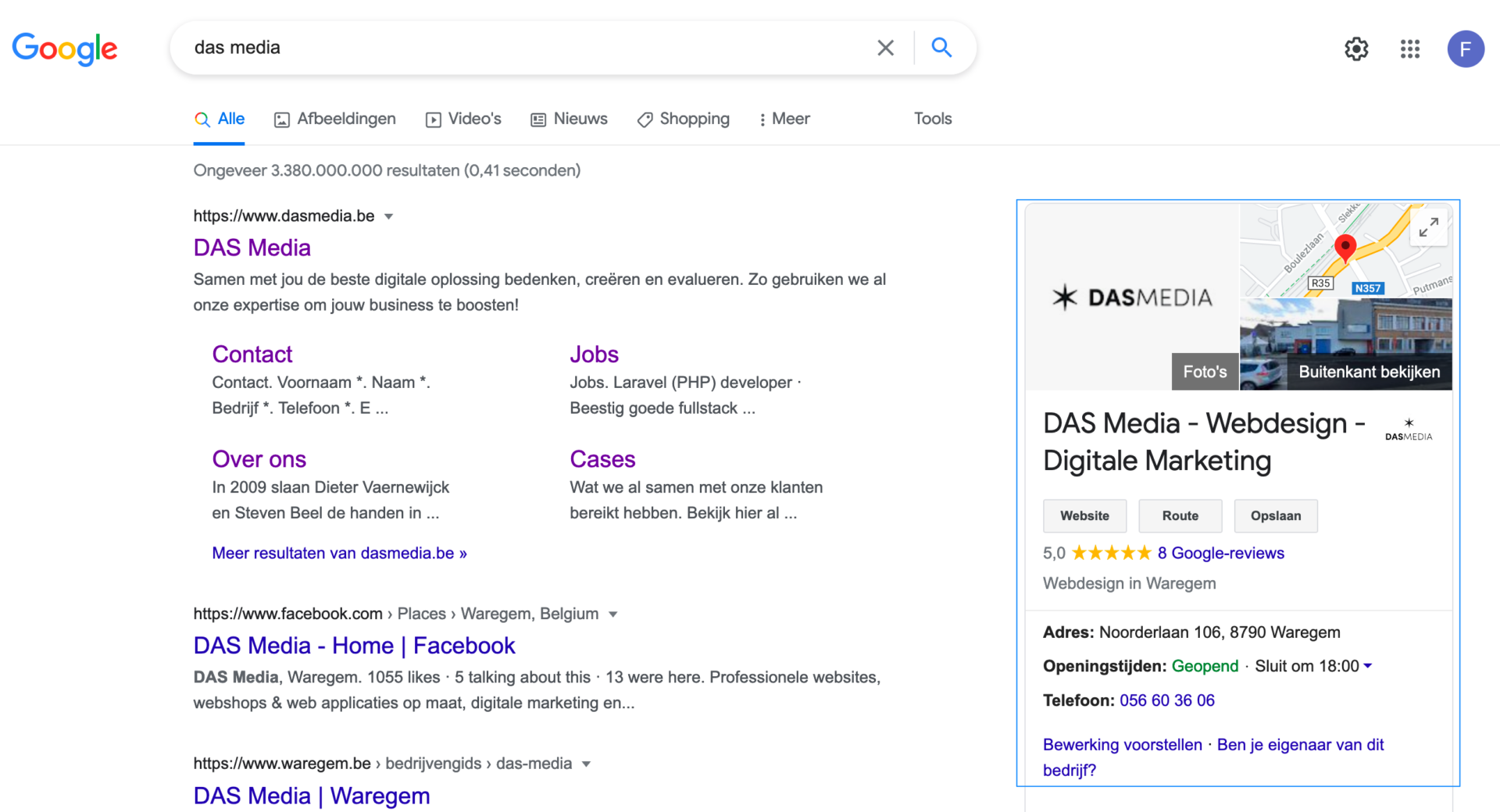This screenshot has height=812, width=1500.
Task: Click the 'Webdesign in Waregem' category text
Action: tap(1130, 584)
